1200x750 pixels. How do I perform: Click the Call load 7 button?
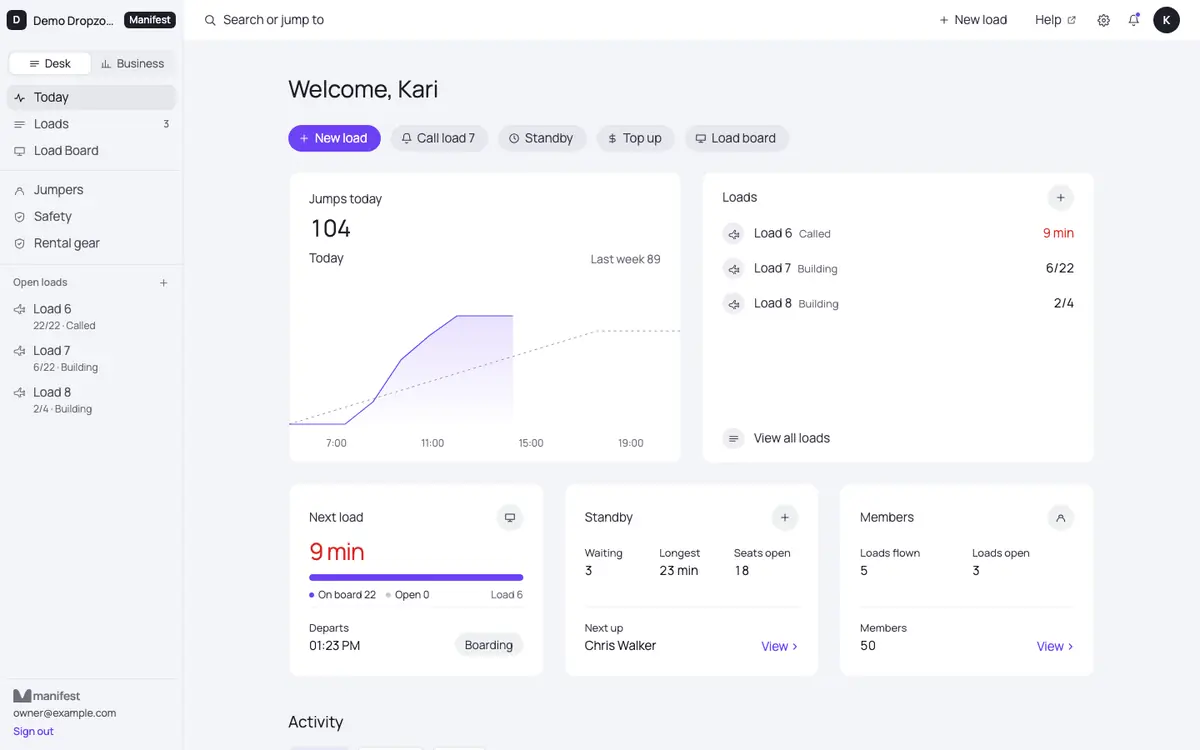point(439,138)
